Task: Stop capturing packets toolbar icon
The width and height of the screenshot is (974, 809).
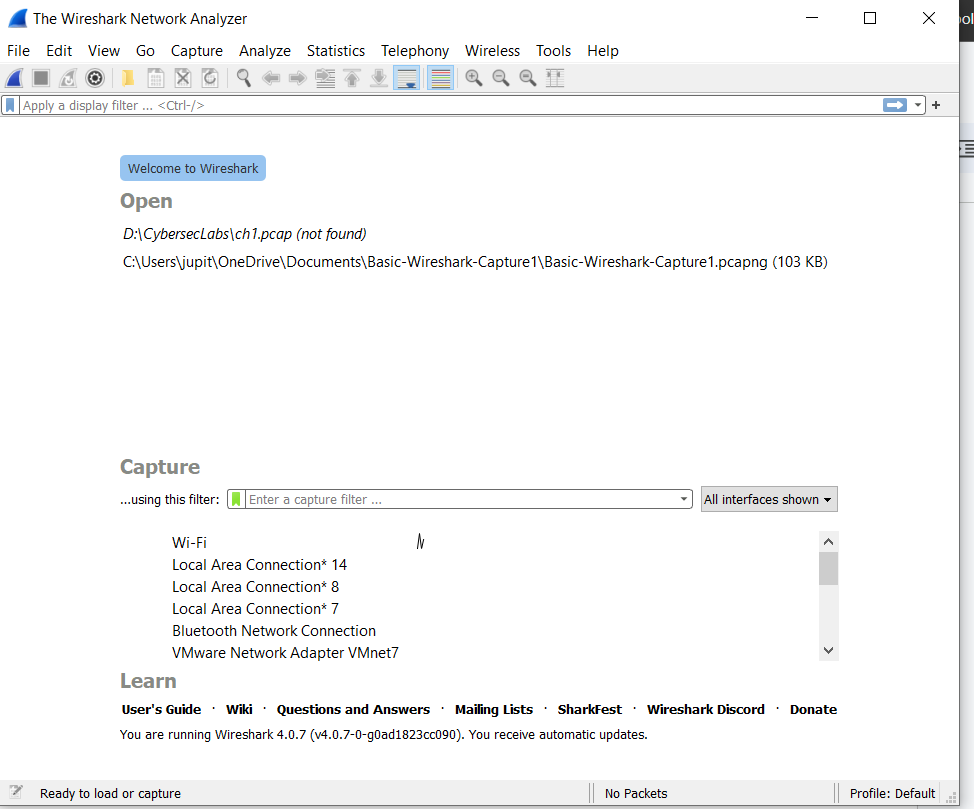Action: click(41, 78)
